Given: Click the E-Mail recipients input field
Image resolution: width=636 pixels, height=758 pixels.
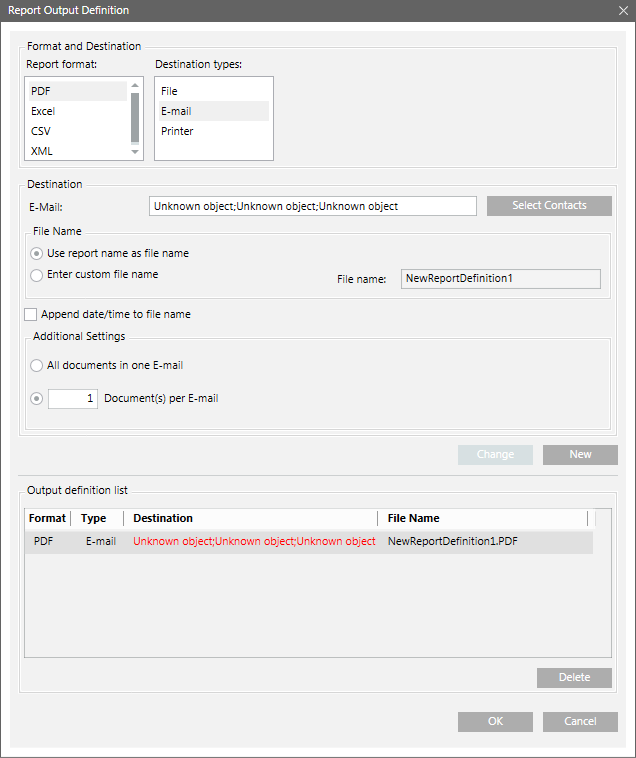Looking at the screenshot, I should click(312, 206).
